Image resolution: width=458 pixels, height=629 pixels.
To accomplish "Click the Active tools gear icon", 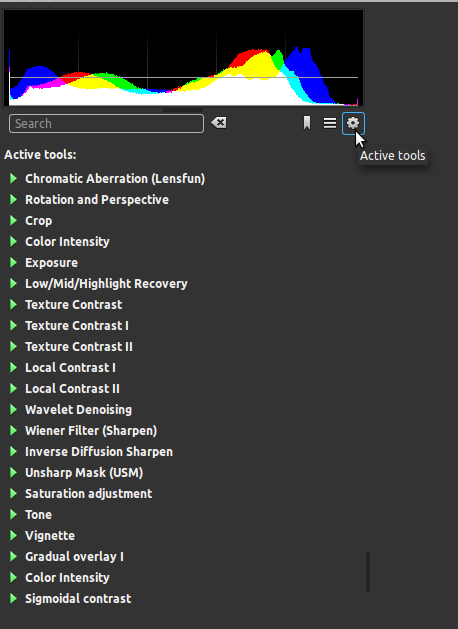I will tap(353, 123).
